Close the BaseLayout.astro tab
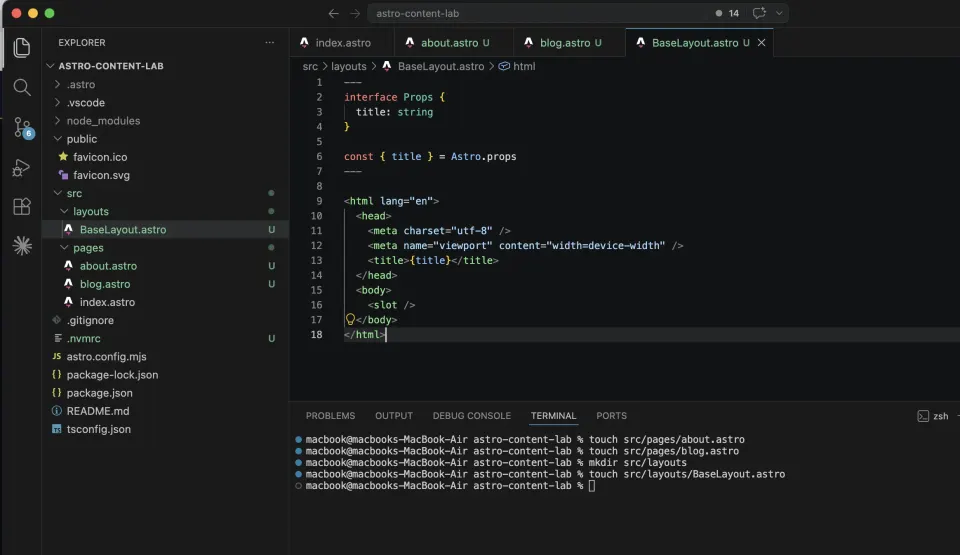 [761, 42]
